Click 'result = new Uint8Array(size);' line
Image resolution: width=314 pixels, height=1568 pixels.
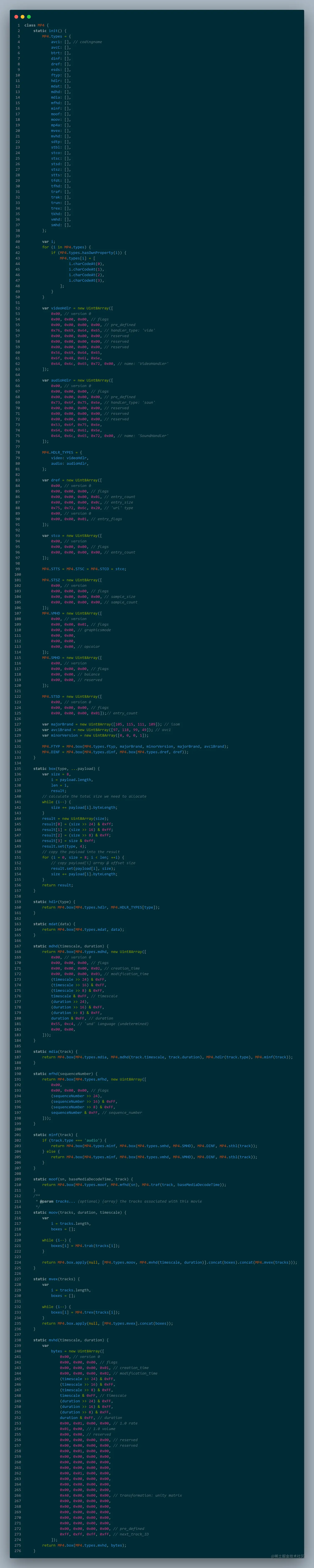[75, 819]
